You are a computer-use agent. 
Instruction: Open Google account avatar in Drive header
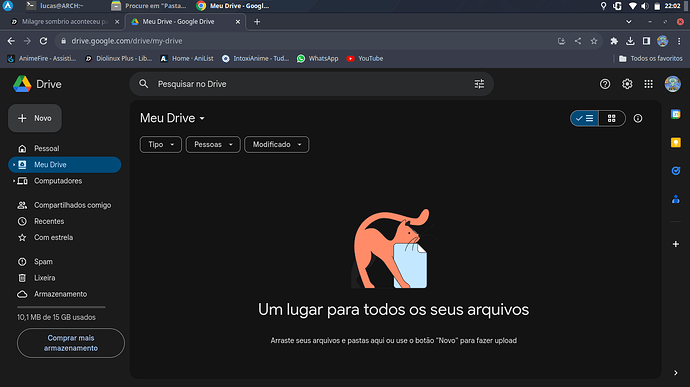pos(672,84)
